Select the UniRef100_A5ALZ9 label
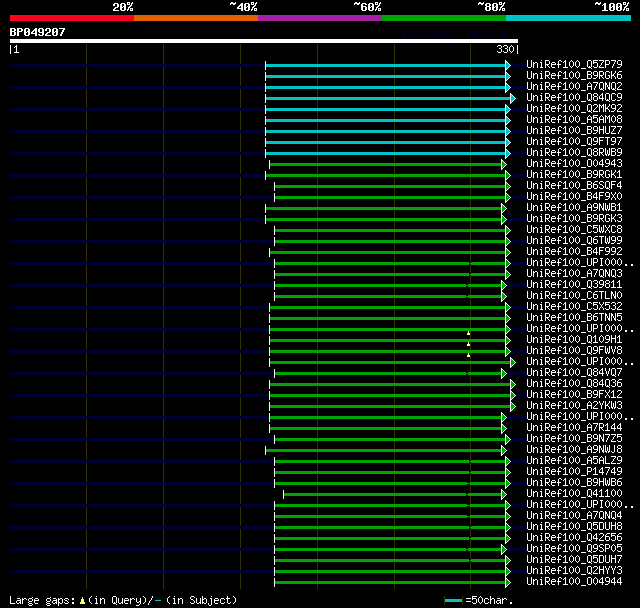The height and width of the screenshot is (608, 640). click(574, 461)
